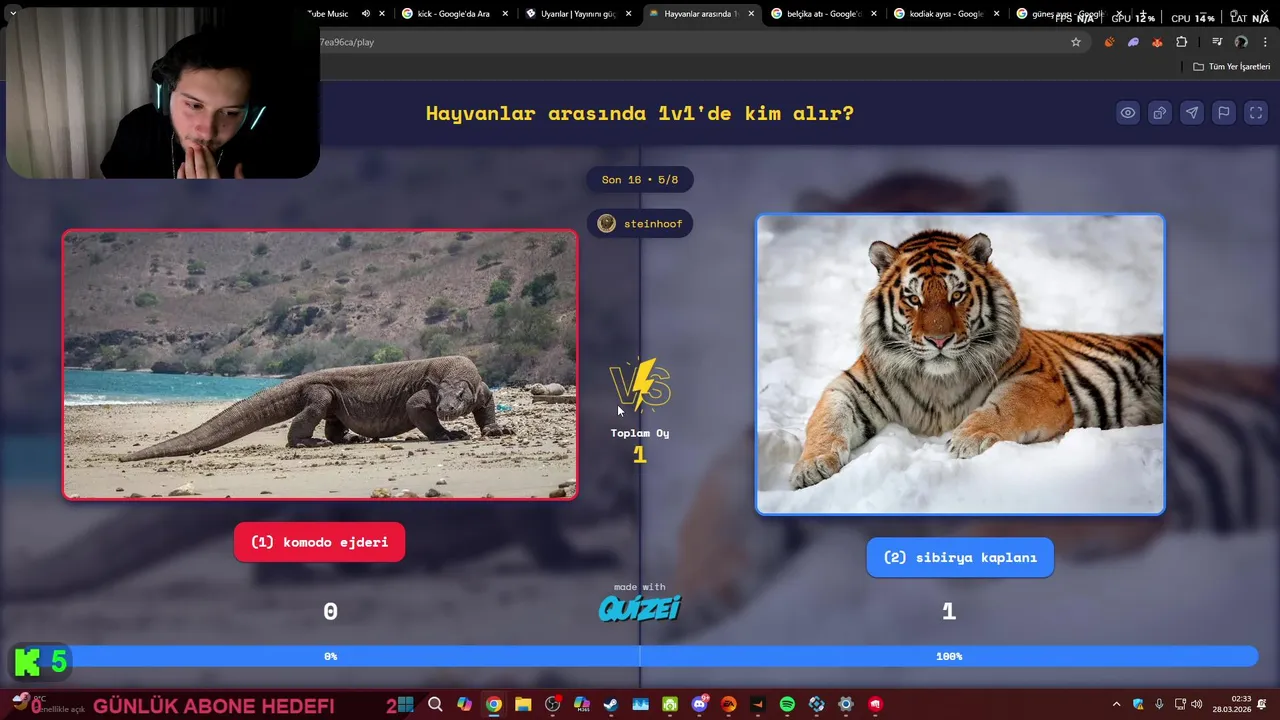
Task: Open the Chrome profile avatar
Action: click(1241, 42)
